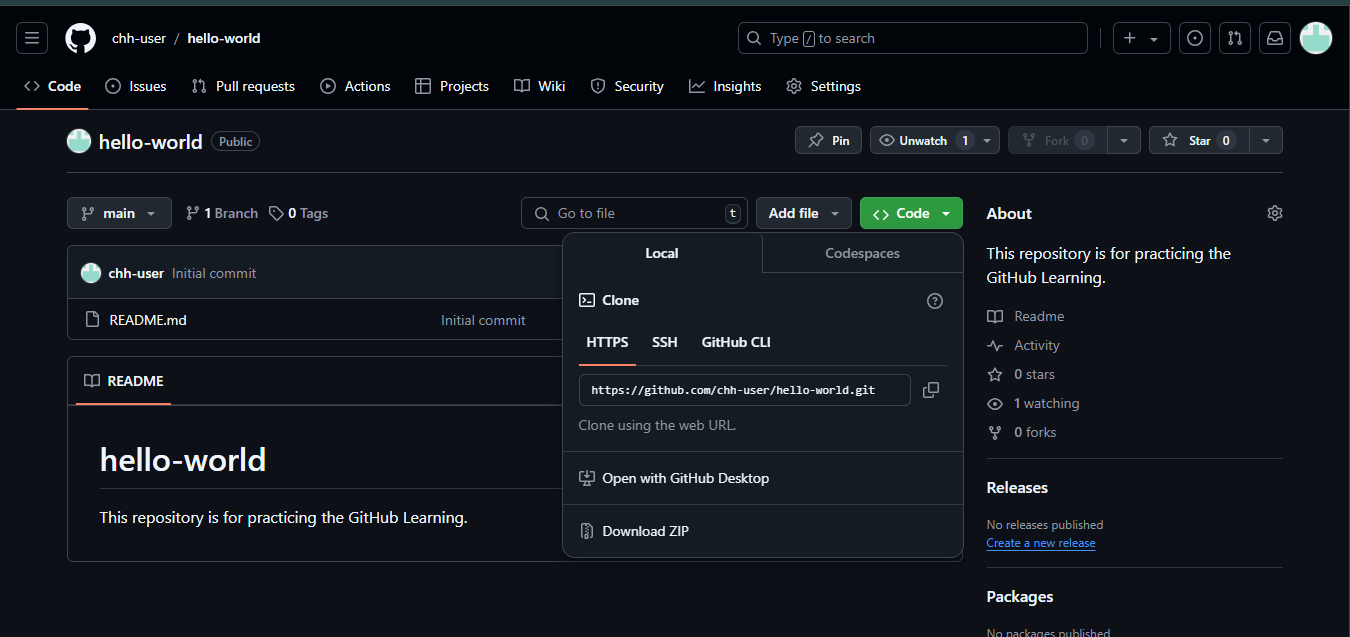The image size is (1350, 637).
Task: Expand the main branch selector dropdown
Action: (x=119, y=213)
